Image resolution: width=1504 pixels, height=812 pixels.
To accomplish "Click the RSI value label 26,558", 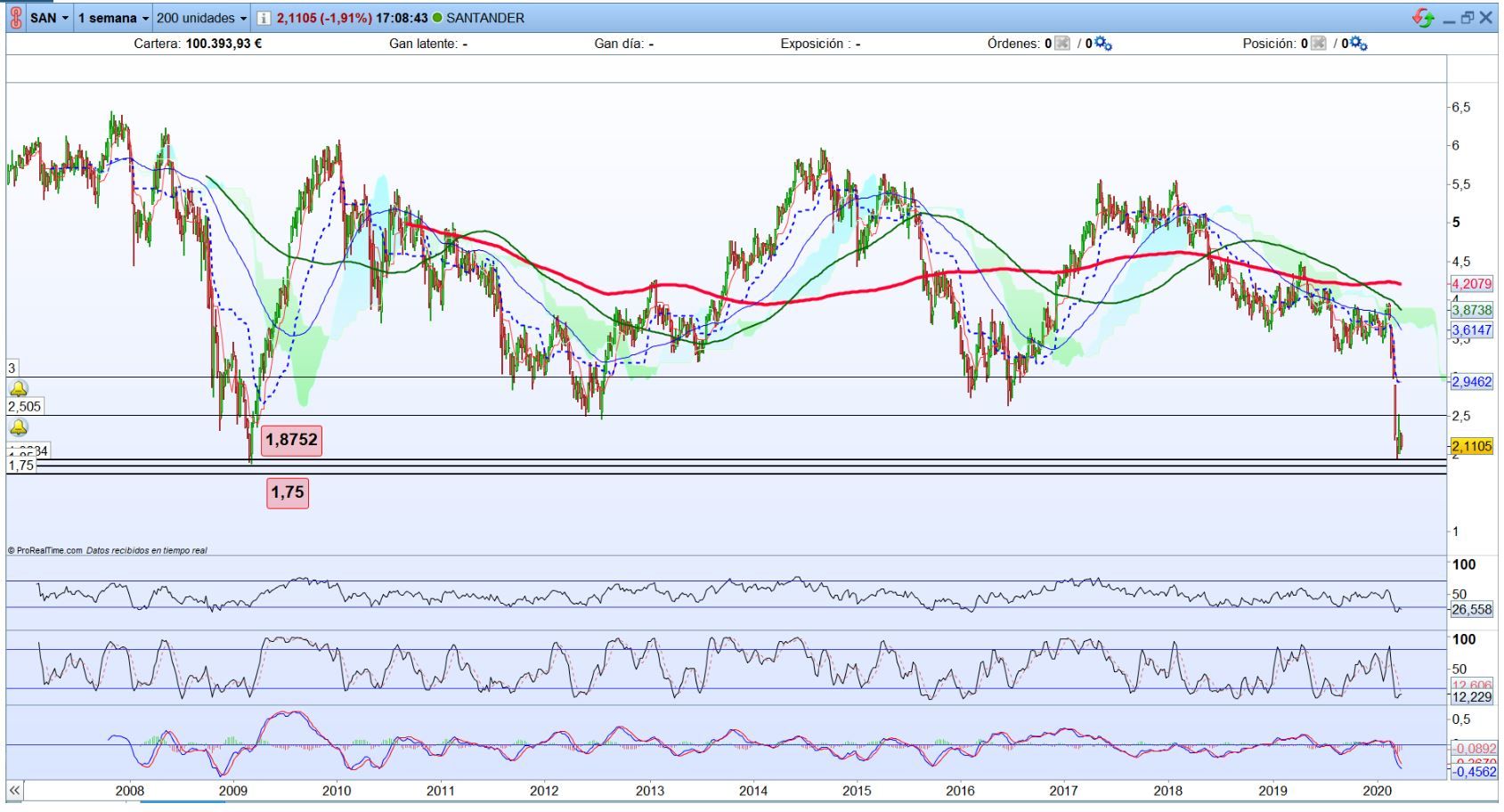I will click(x=1472, y=610).
